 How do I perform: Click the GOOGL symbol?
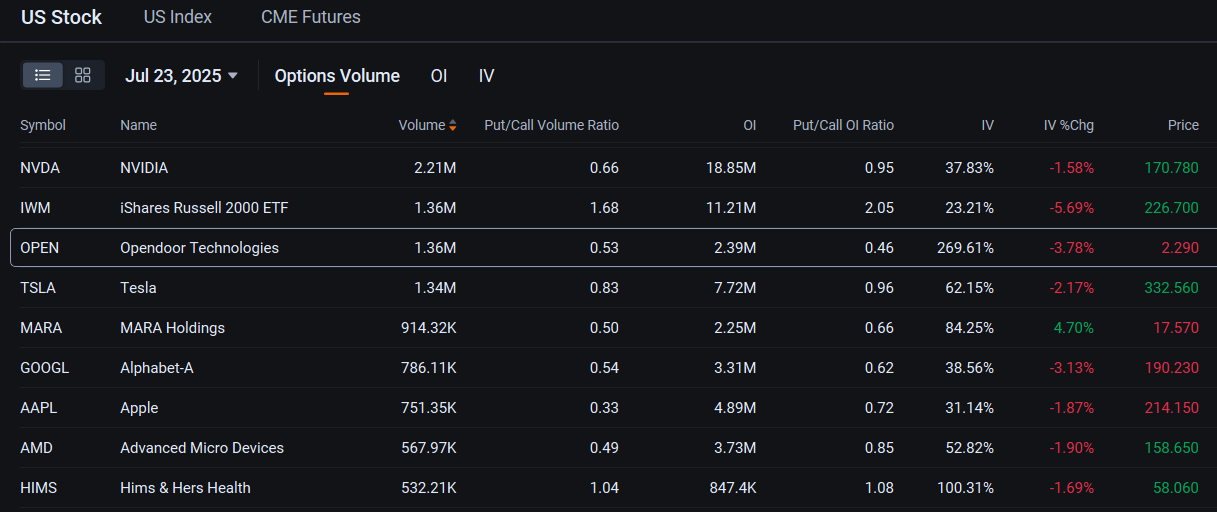click(x=44, y=368)
